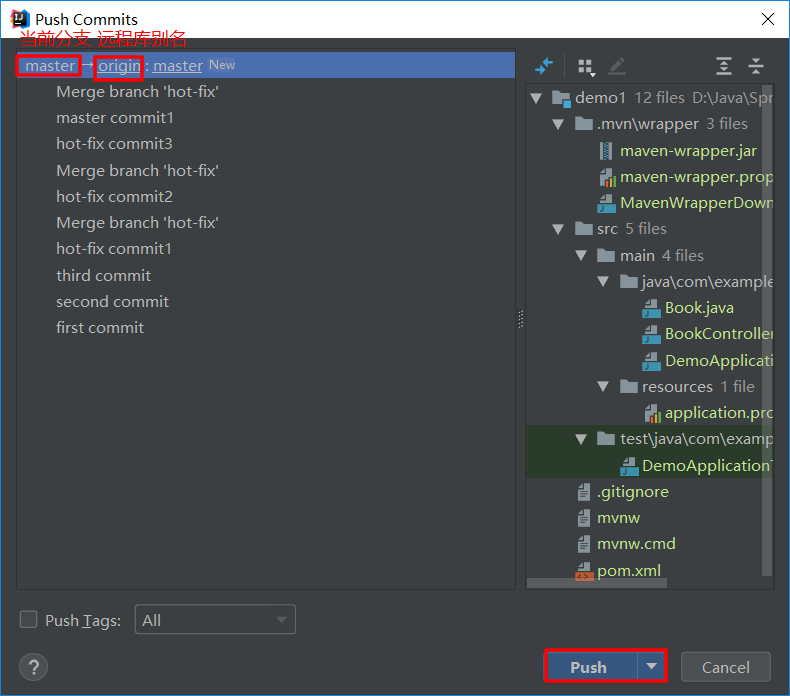Viewport: 790px width, 696px height.
Task: Click the application.properties file icon
Action: point(652,413)
